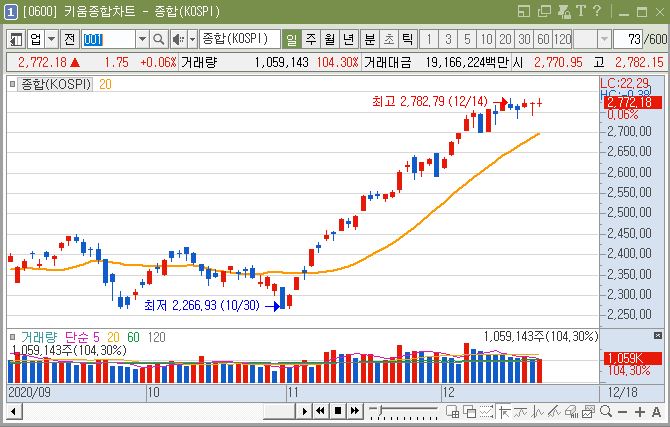Zoom out with the minus icon
670x427 pixels.
click(x=623, y=412)
